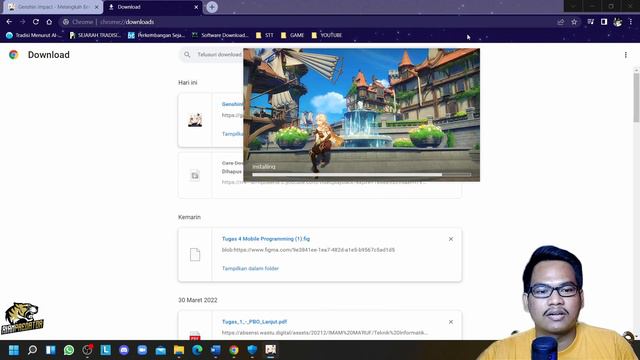Image resolution: width=640 pixels, height=360 pixels.
Task: Open the blue L app in the taskbar
Action: click(x=106, y=350)
